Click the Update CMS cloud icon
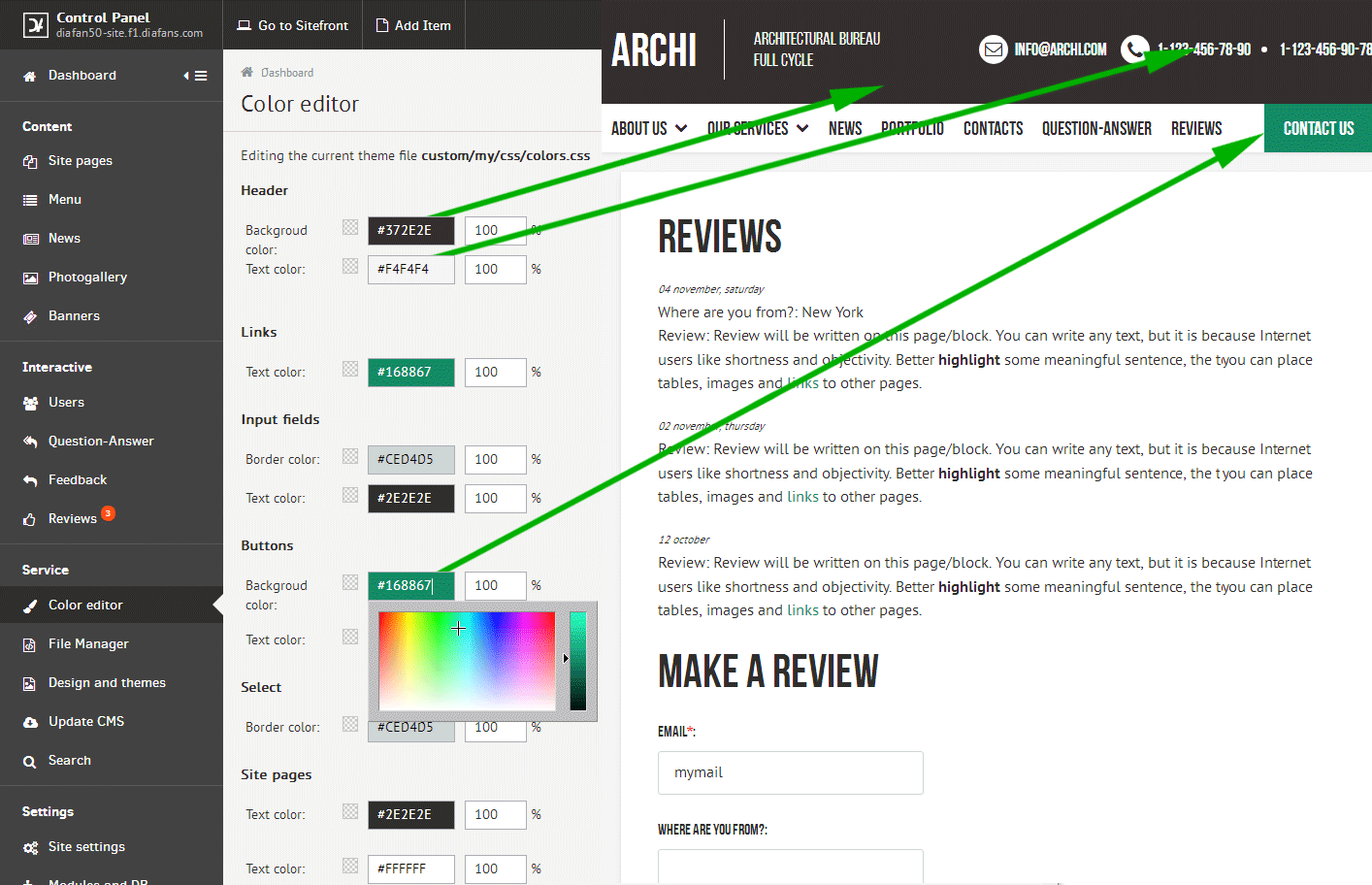 (x=30, y=722)
